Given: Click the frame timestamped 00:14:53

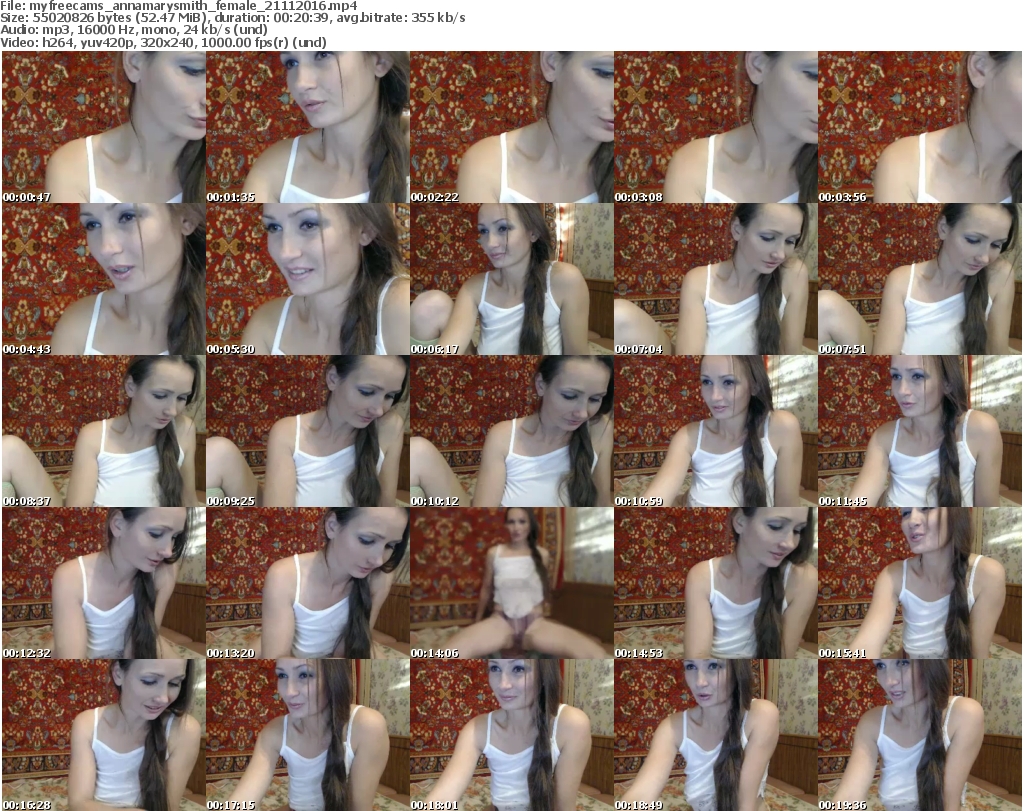Looking at the screenshot, I should pyautogui.click(x=716, y=584).
